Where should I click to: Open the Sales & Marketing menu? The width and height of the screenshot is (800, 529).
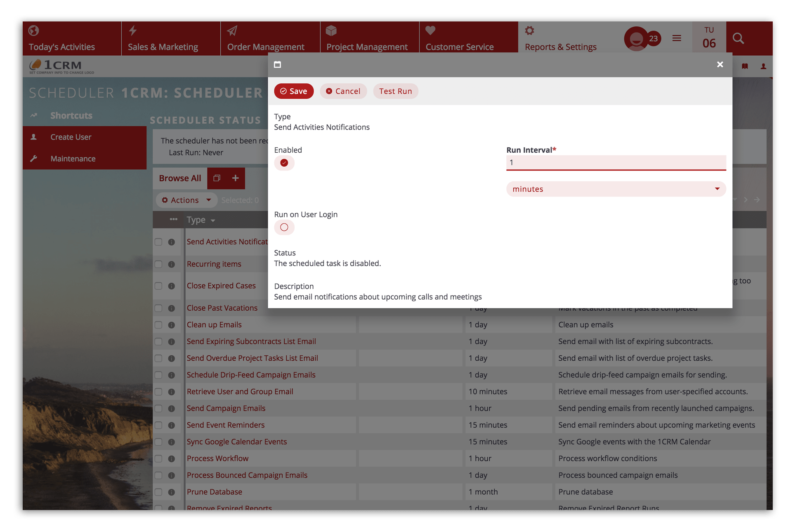point(162,38)
